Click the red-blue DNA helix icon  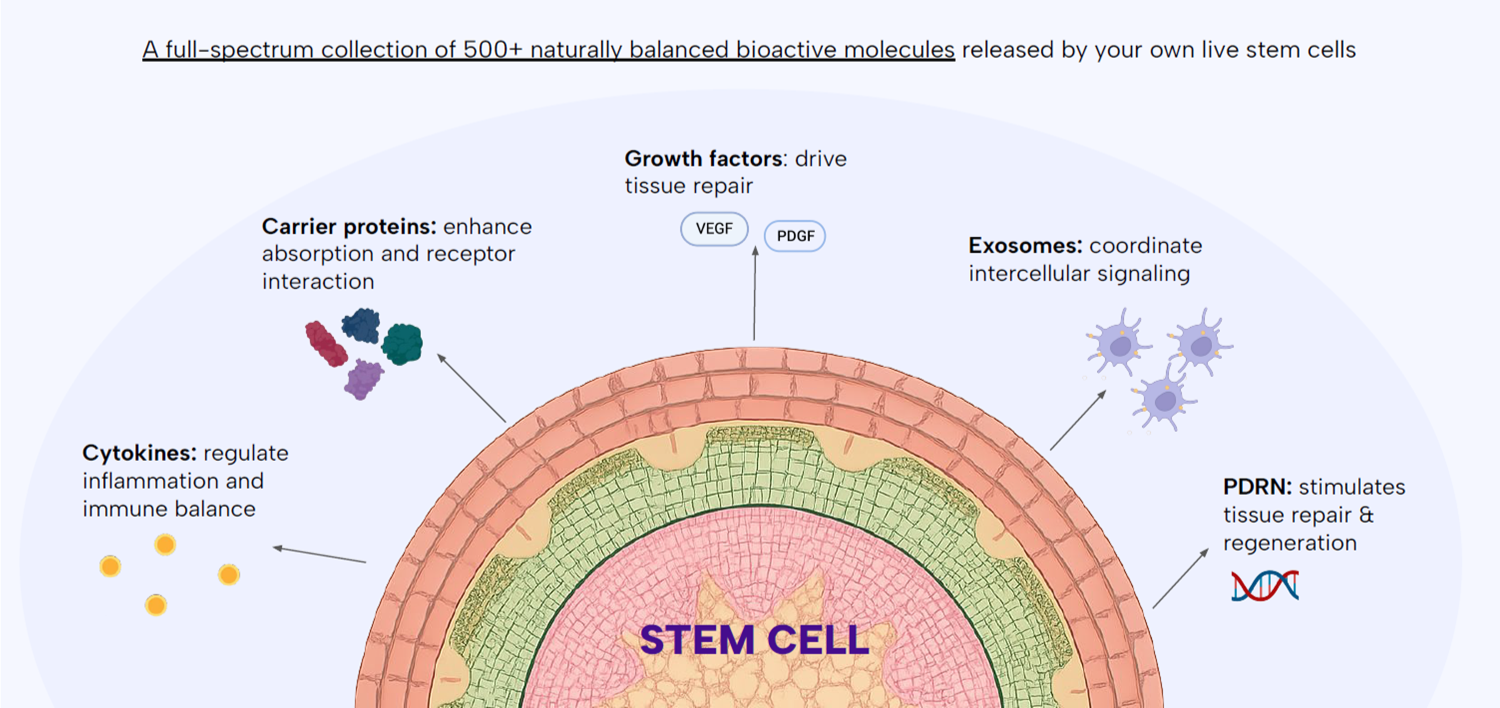[x=1265, y=585]
